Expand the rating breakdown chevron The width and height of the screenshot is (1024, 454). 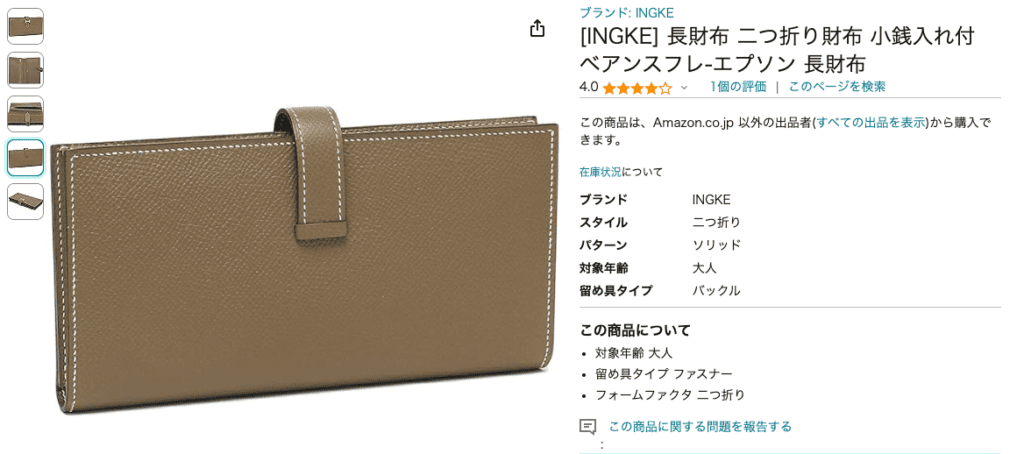click(684, 88)
